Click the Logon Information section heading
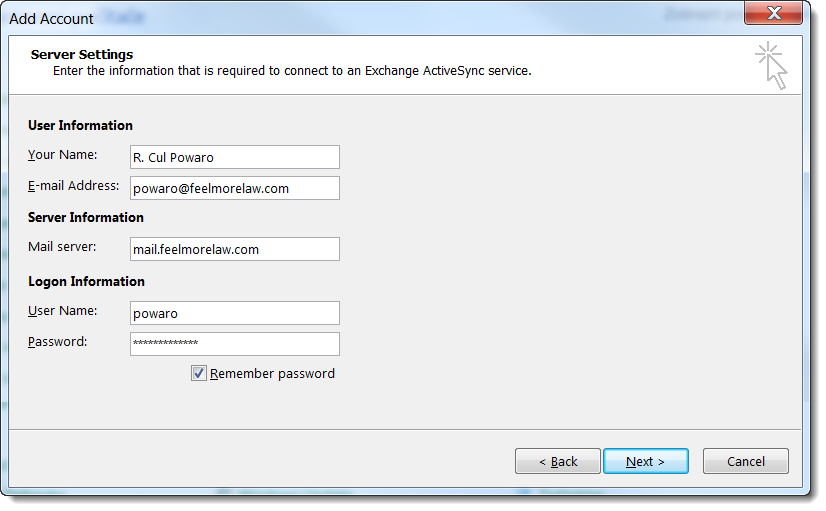This screenshot has width=826, height=511. pos(86,282)
